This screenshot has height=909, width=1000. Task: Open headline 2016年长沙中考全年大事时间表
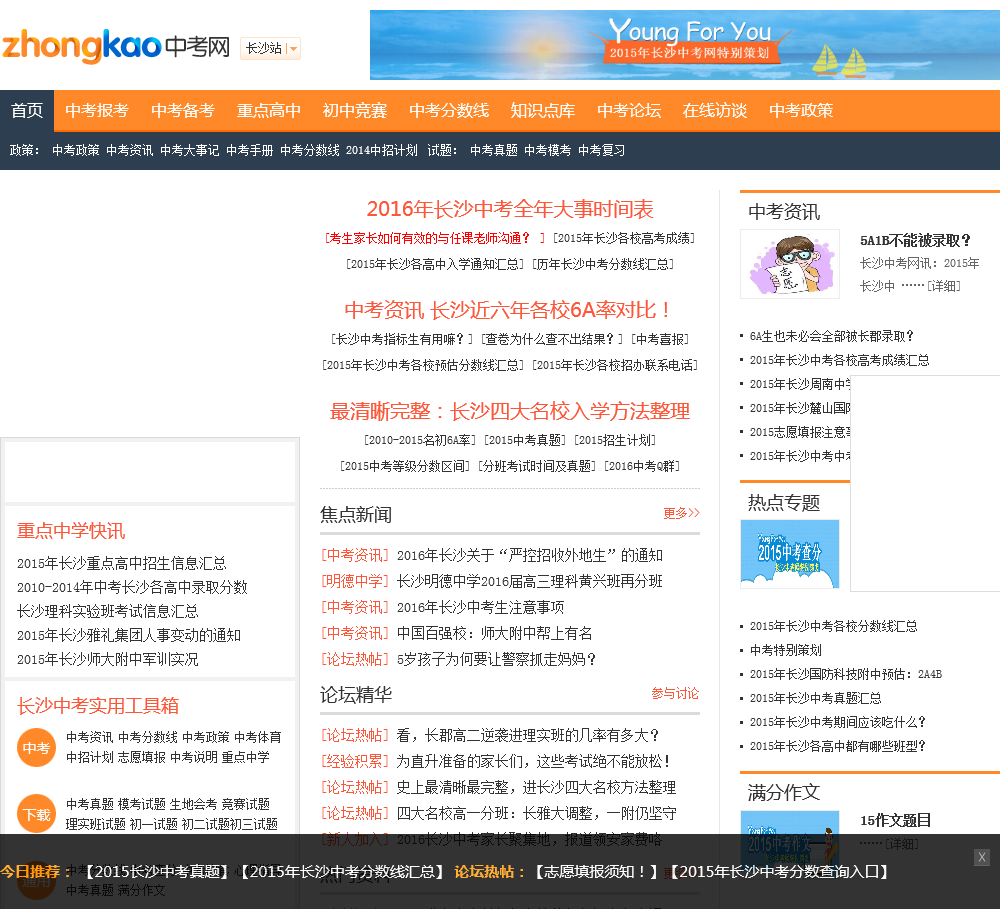coord(510,209)
